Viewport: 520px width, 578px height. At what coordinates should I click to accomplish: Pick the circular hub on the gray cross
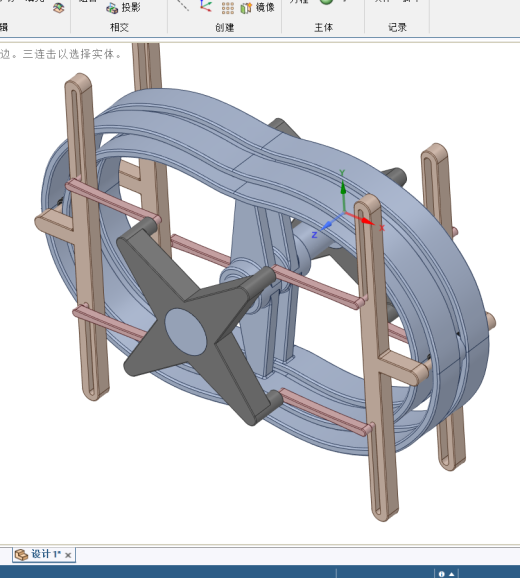tap(185, 332)
